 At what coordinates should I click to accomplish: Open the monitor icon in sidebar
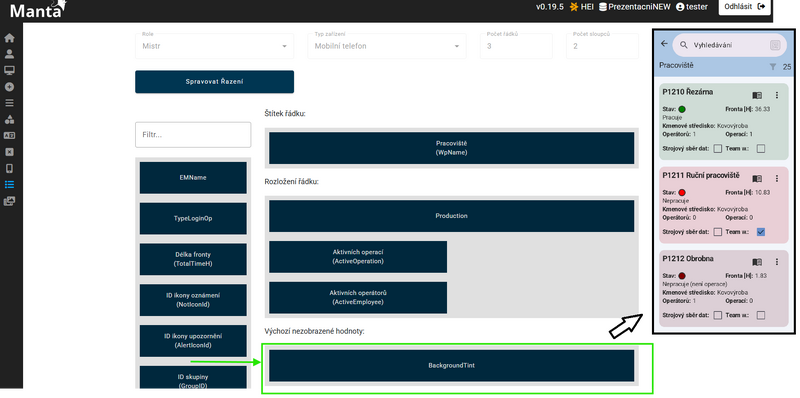(9, 70)
